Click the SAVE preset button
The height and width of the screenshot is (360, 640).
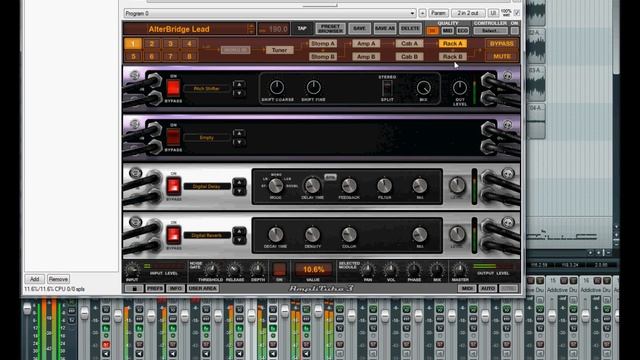(359, 29)
